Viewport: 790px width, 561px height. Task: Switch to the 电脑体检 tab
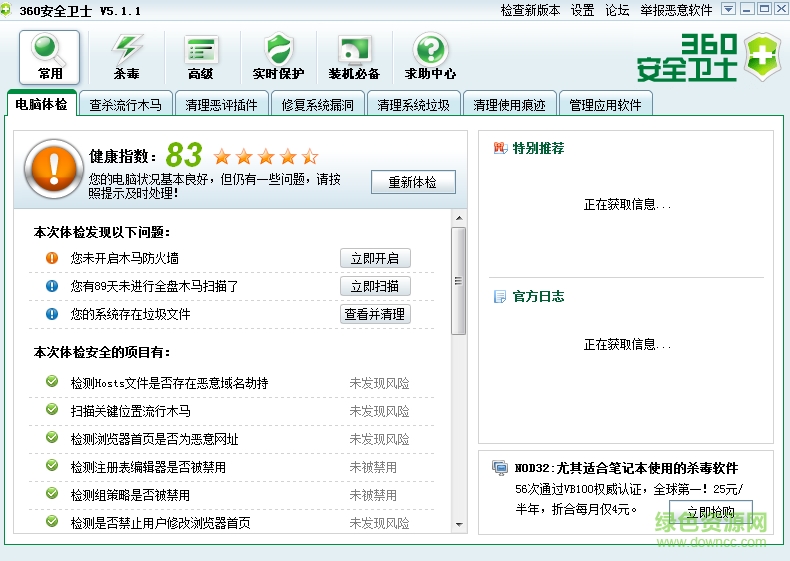(41, 104)
